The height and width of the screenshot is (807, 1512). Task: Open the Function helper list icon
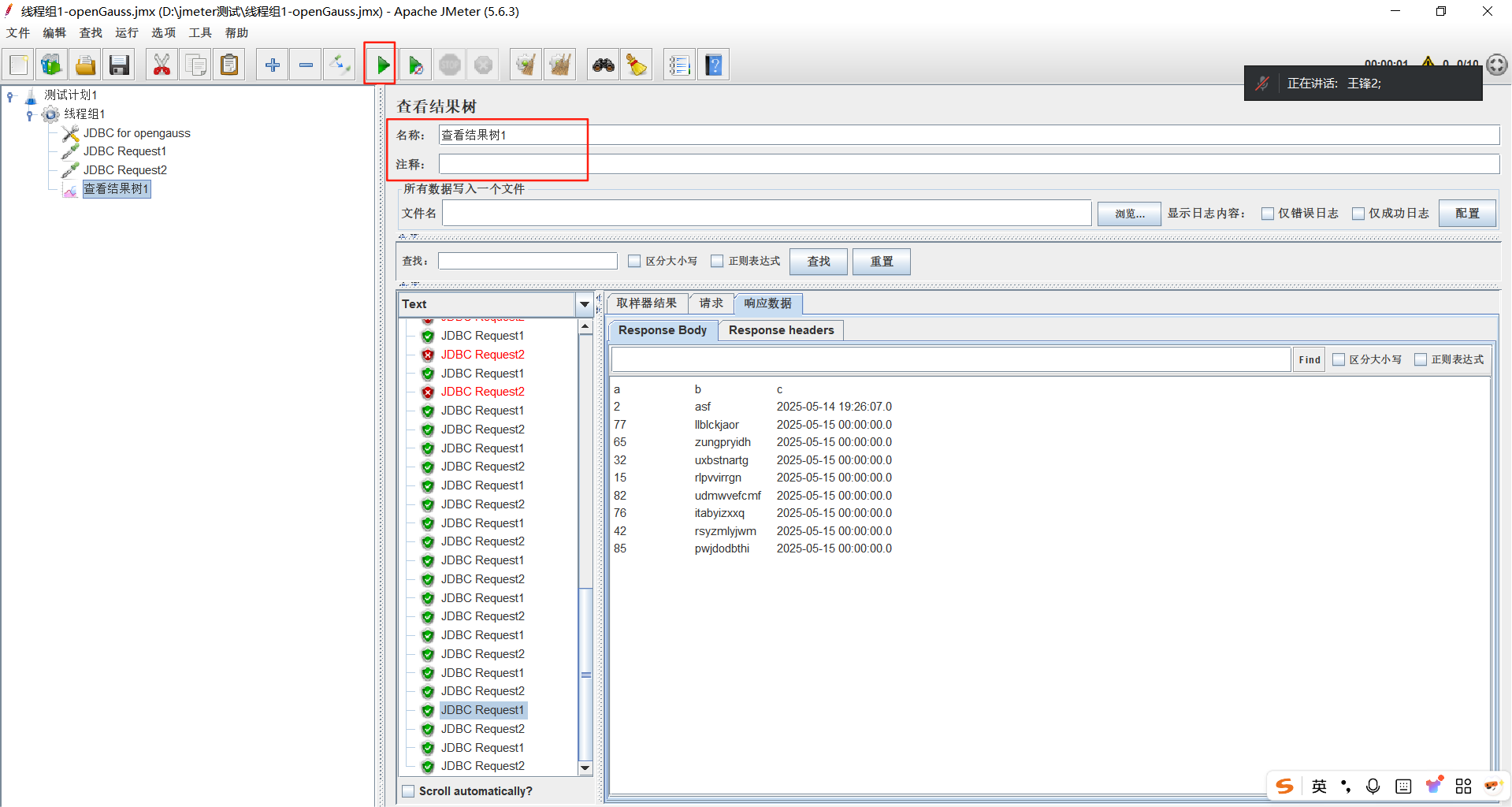point(679,65)
